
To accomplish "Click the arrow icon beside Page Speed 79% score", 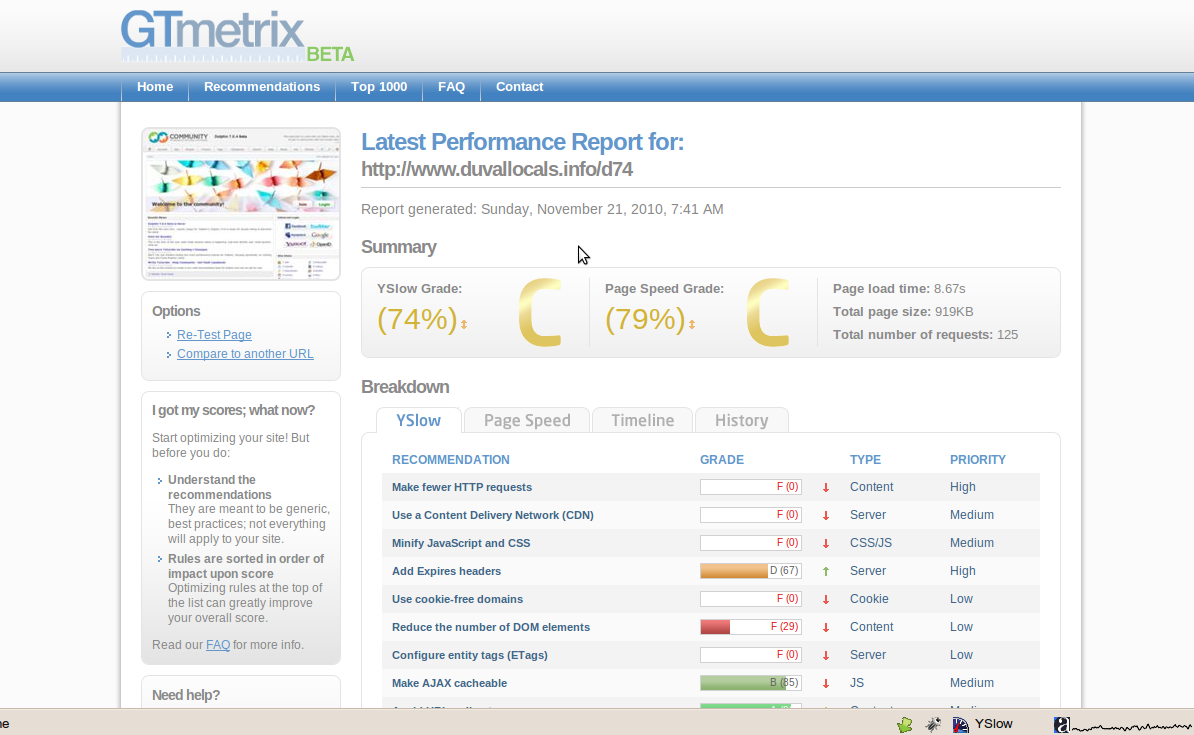I will click(692, 324).
